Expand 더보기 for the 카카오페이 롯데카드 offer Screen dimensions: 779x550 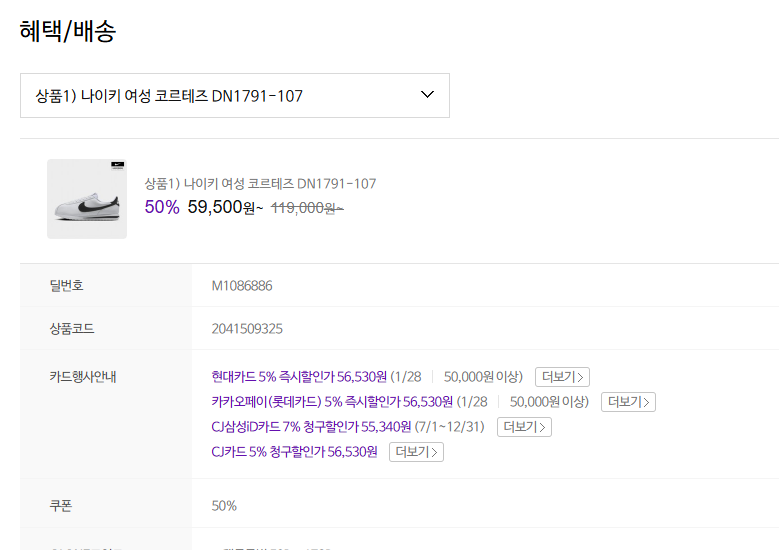pos(628,402)
